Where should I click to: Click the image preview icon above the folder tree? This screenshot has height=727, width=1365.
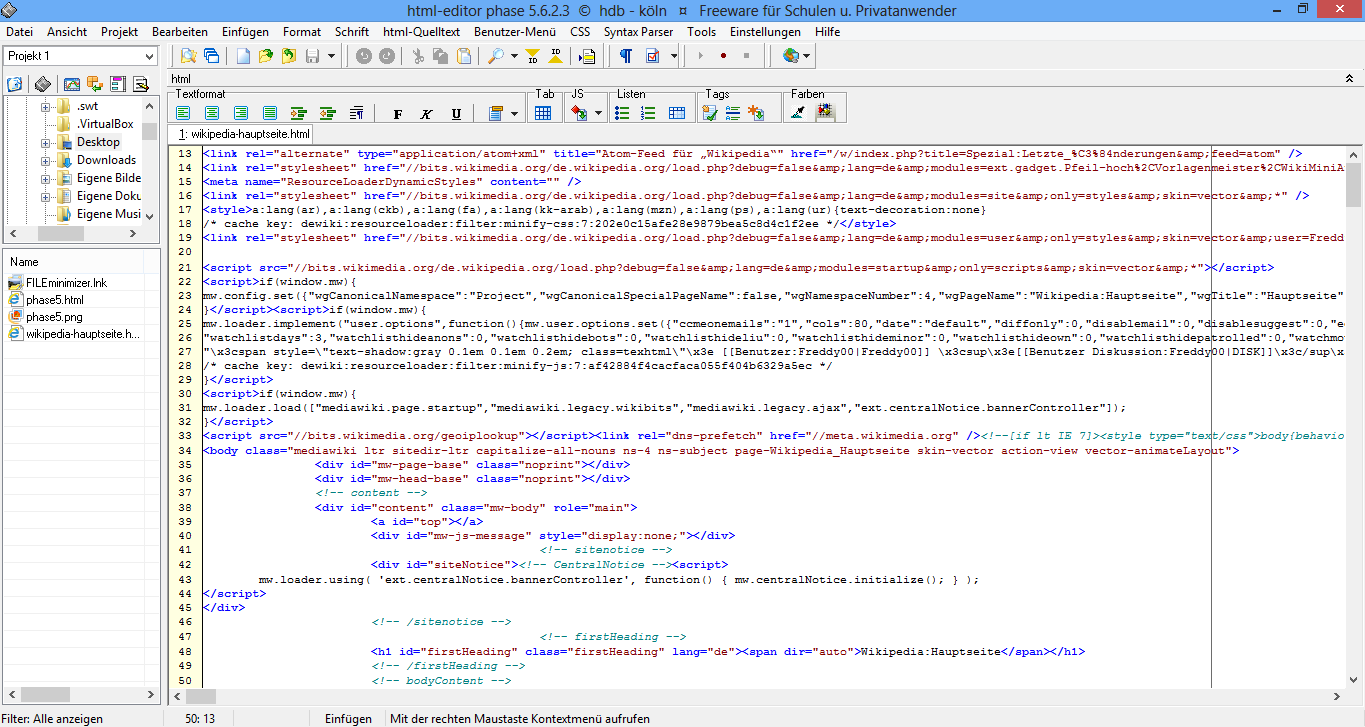[72, 84]
